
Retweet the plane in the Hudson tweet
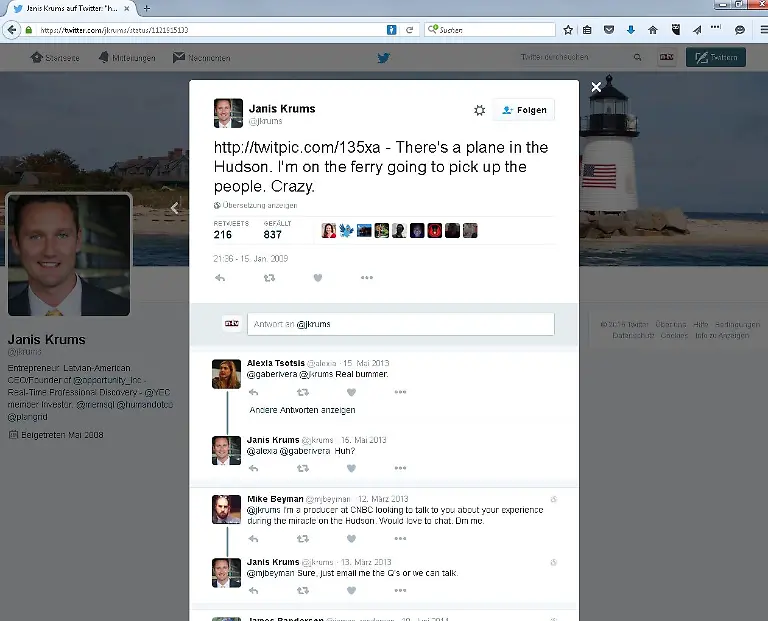click(x=269, y=278)
